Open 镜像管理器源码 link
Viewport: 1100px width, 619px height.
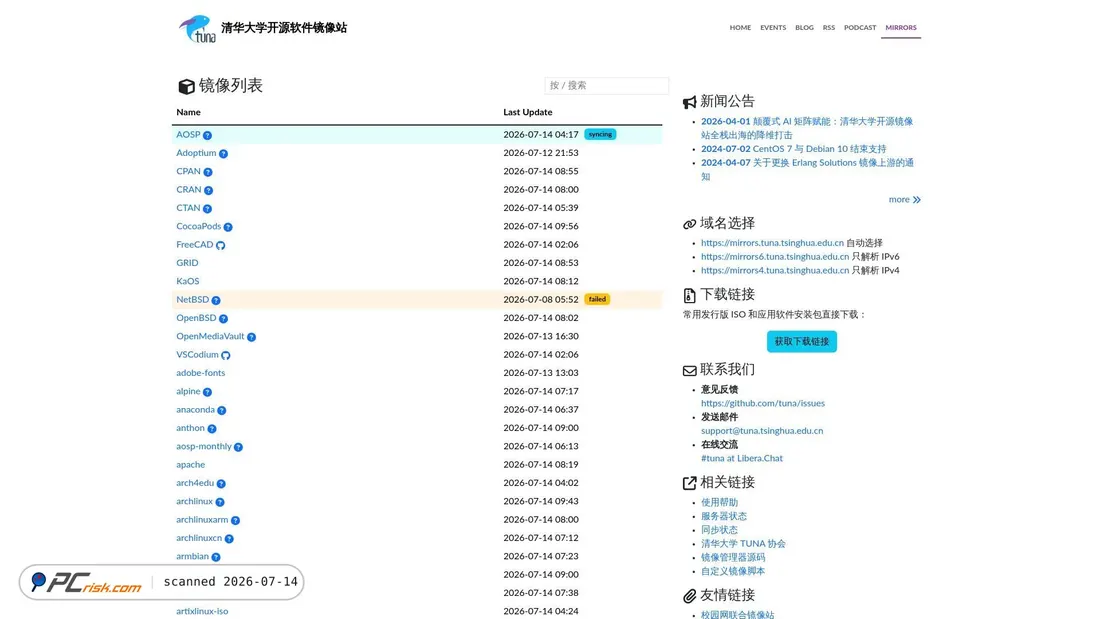click(x=732, y=557)
